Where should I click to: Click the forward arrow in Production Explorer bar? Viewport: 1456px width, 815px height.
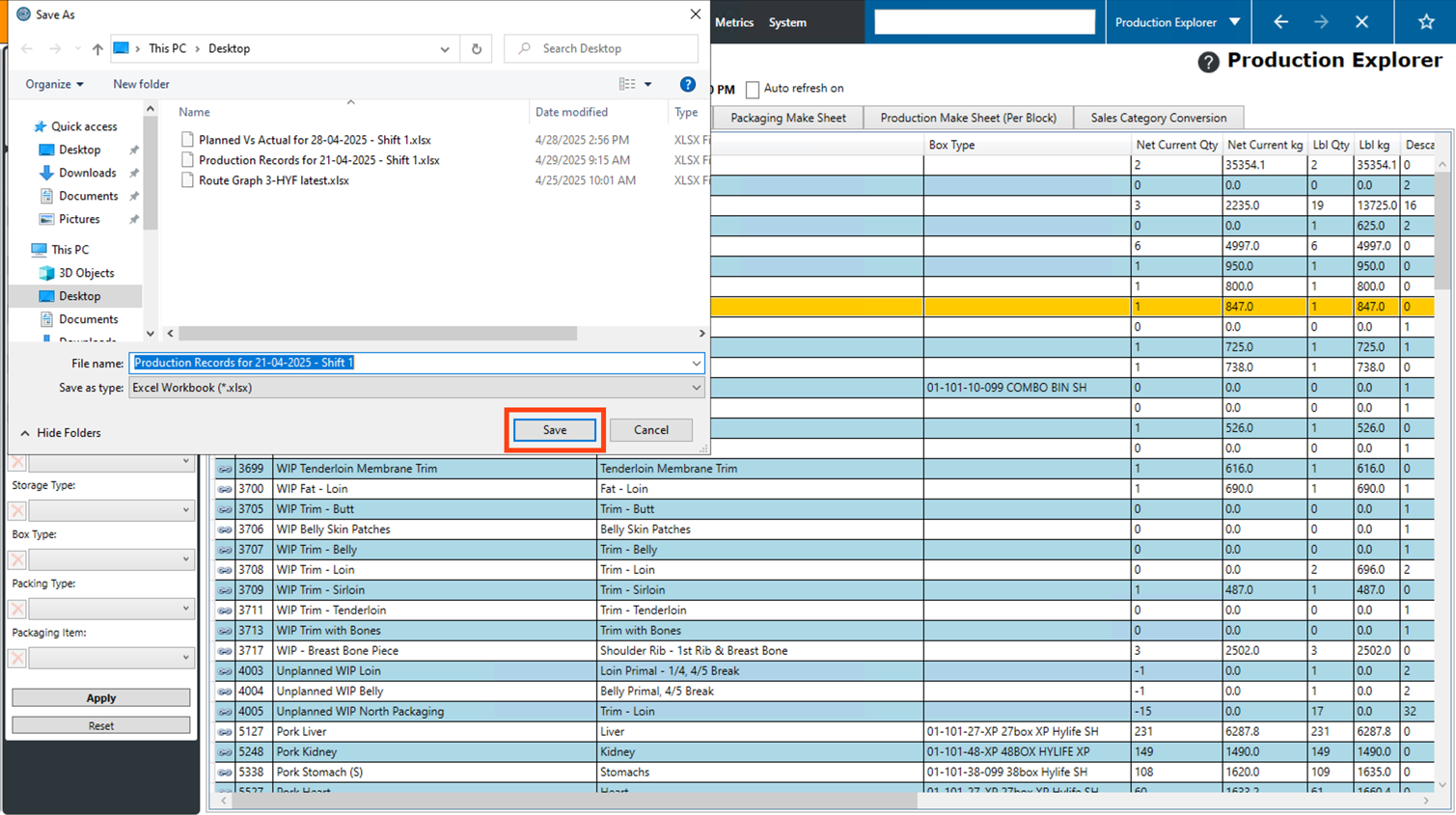[1321, 22]
